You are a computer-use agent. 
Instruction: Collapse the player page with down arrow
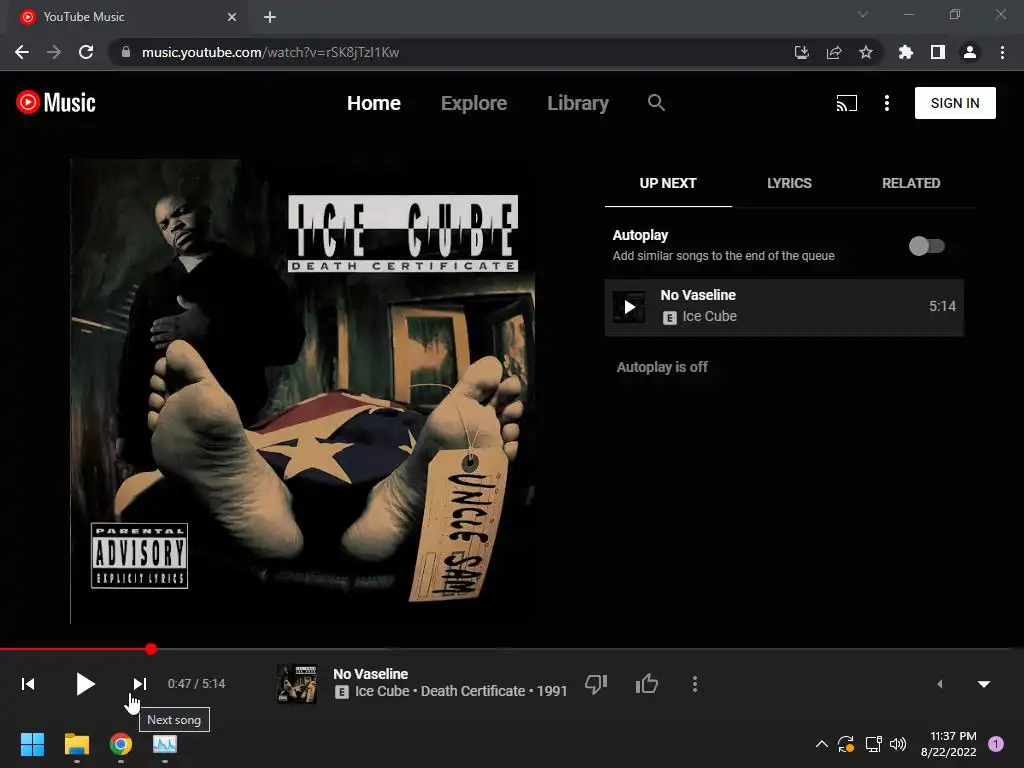point(984,684)
